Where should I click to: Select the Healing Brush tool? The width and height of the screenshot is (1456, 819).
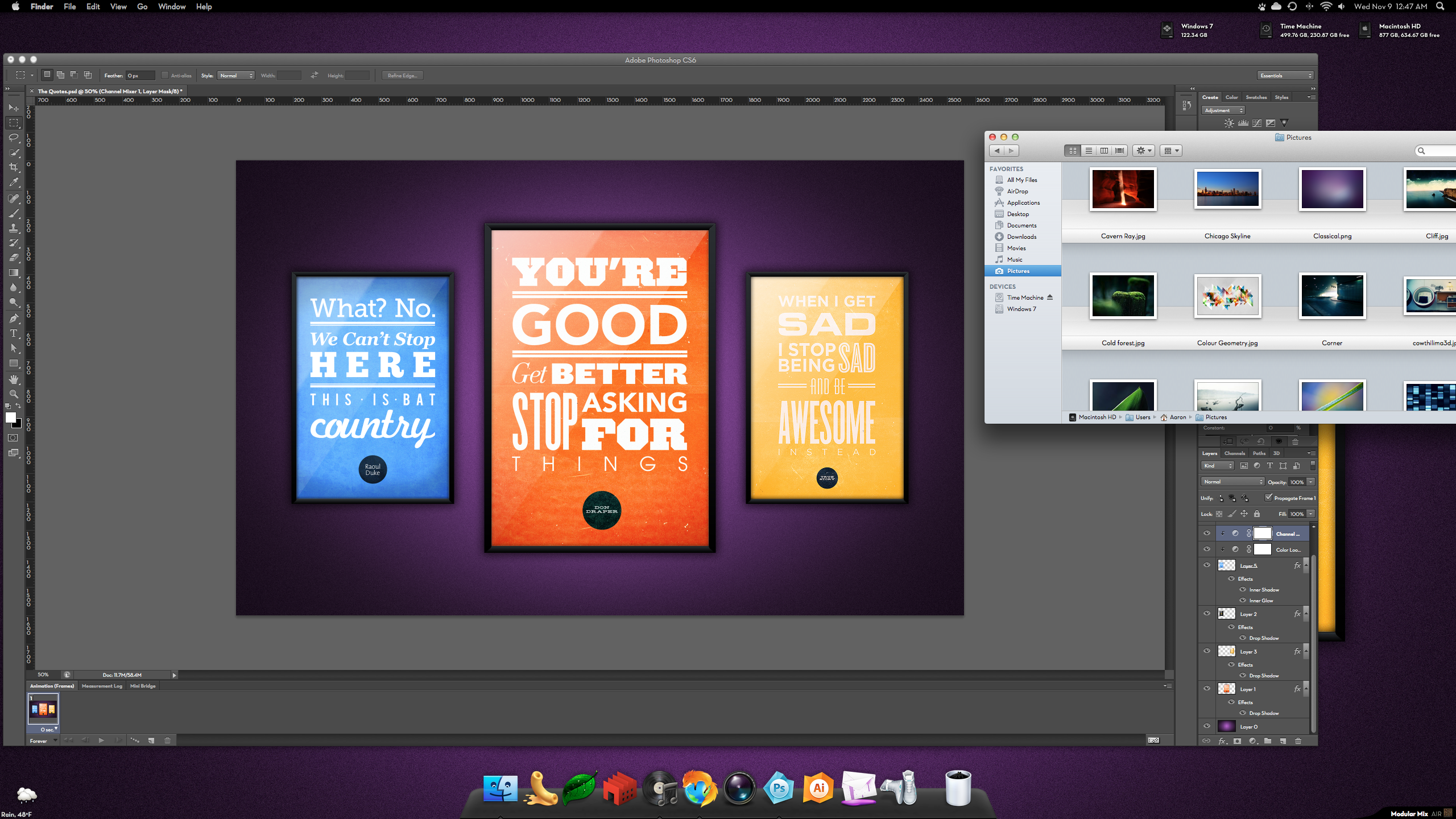point(14,198)
